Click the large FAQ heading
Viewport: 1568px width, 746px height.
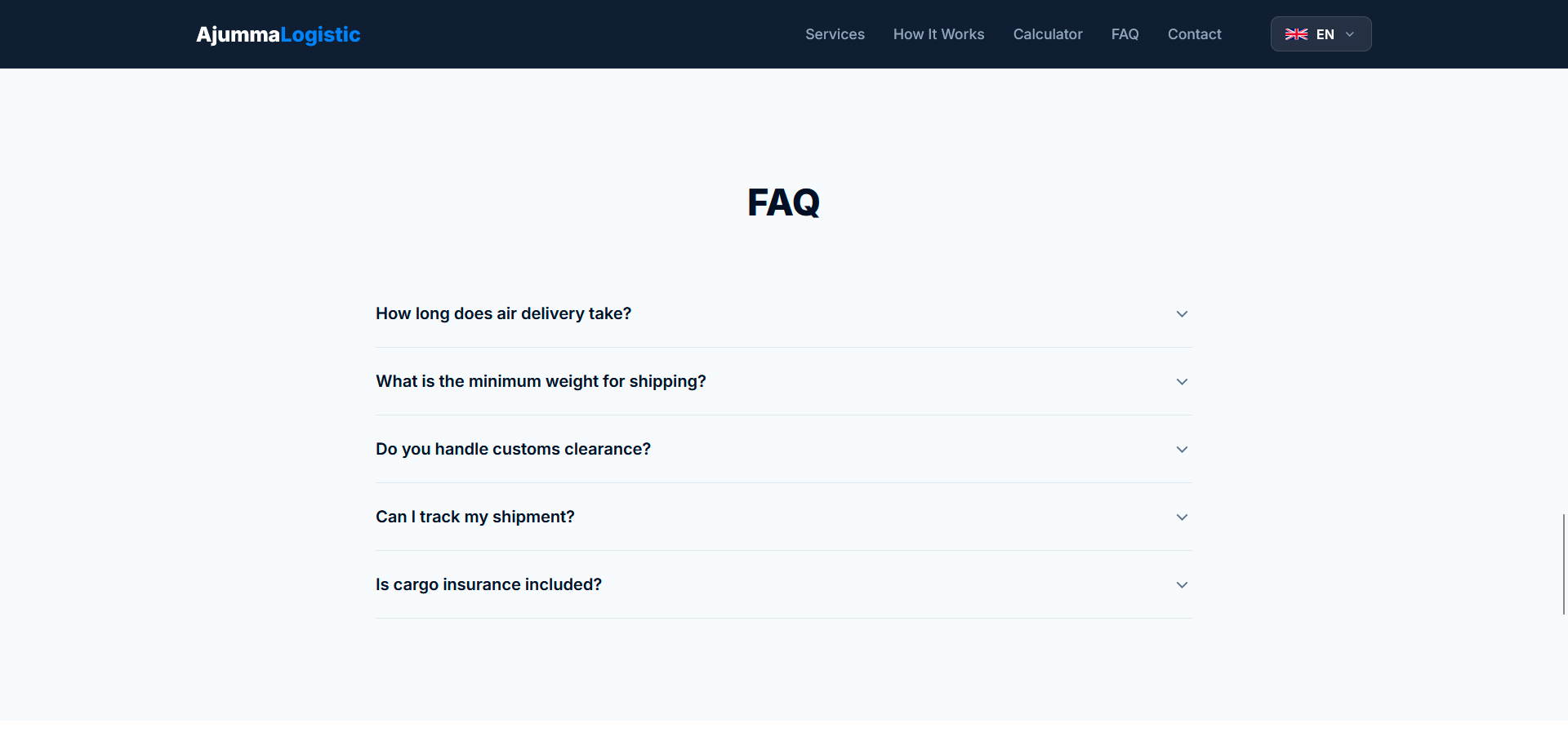pyautogui.click(x=783, y=202)
